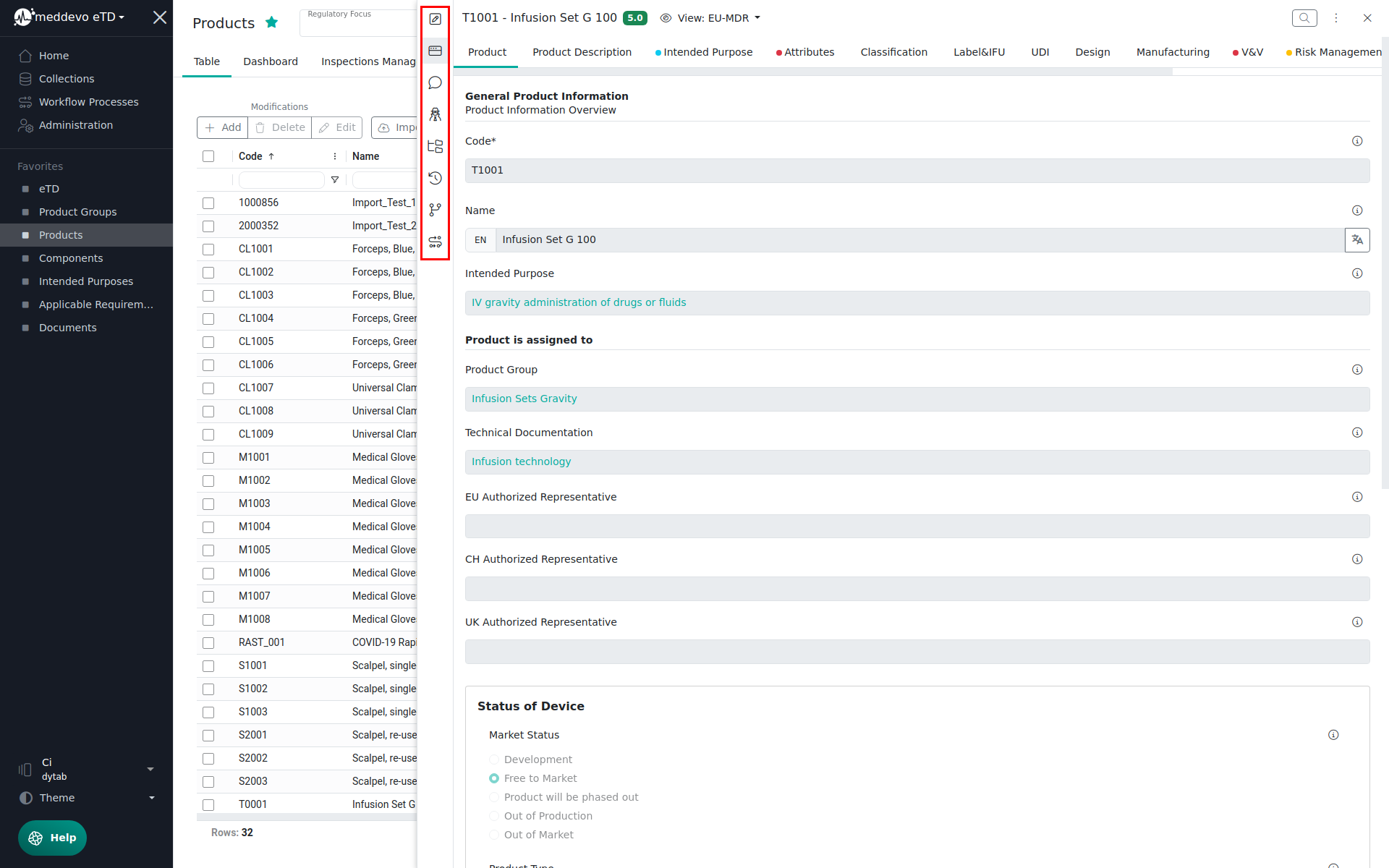Click the branch versions icon
Screen dimensions: 1389x868
435,210
